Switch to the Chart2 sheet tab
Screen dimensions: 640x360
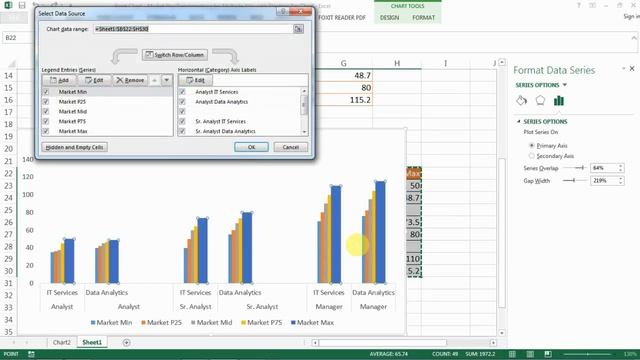pyautogui.click(x=62, y=342)
